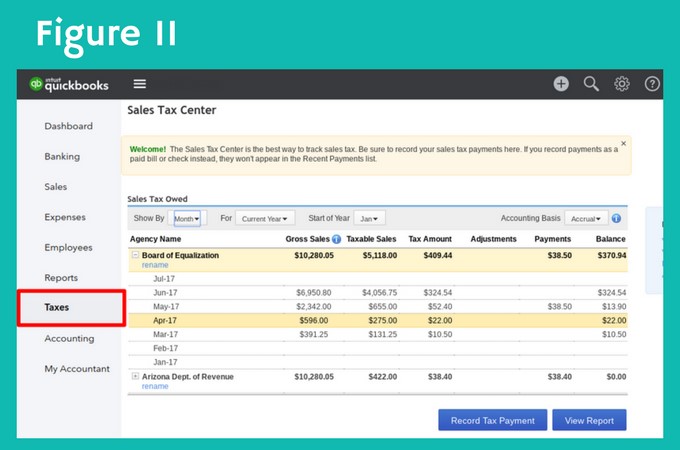
Task: Click the Sales Tax Owed heading
Action: tap(157, 199)
